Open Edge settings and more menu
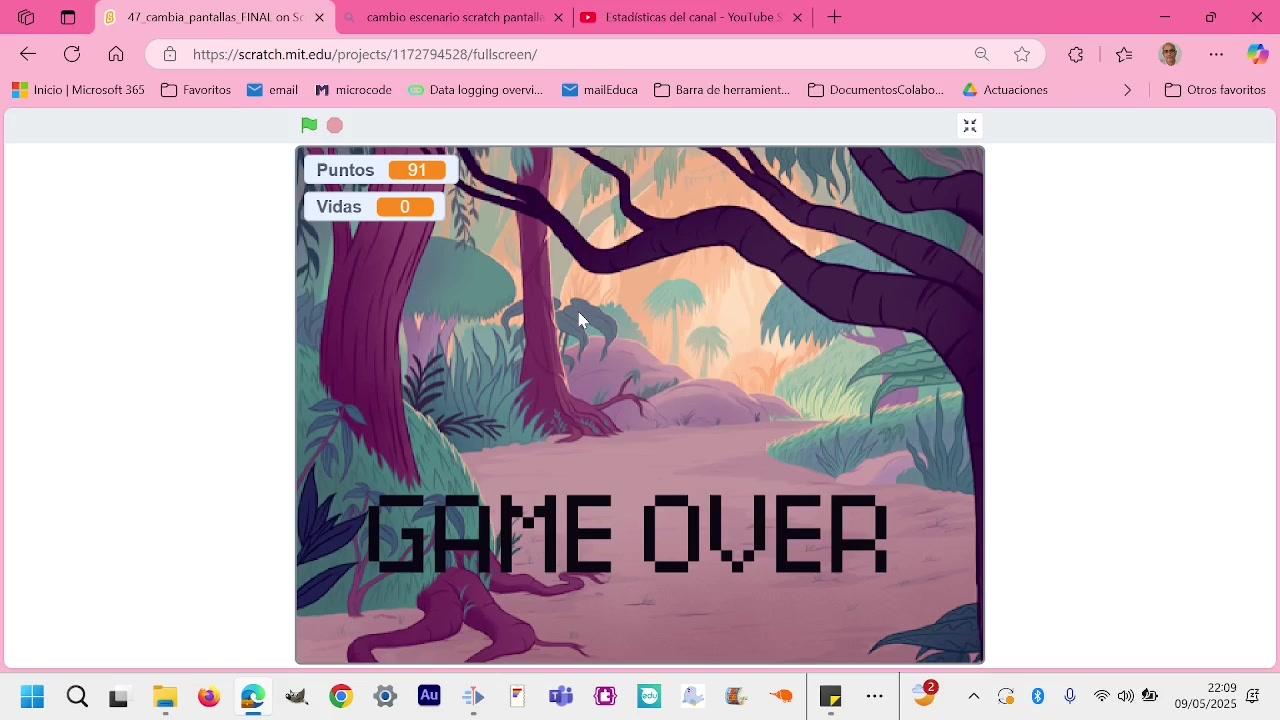The width and height of the screenshot is (1280, 720). tap(1216, 54)
